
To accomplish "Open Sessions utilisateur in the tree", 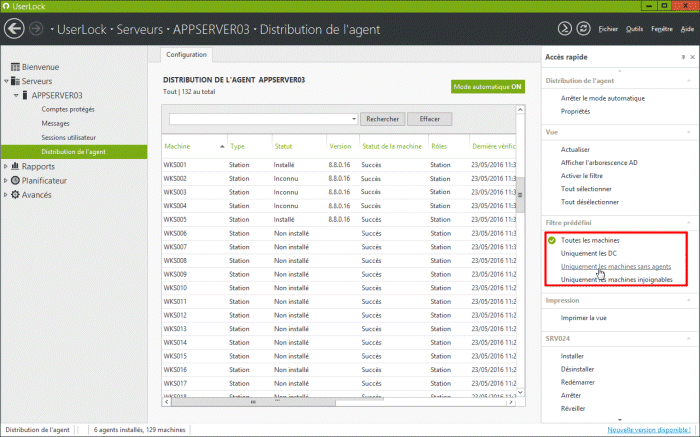I will point(68,137).
